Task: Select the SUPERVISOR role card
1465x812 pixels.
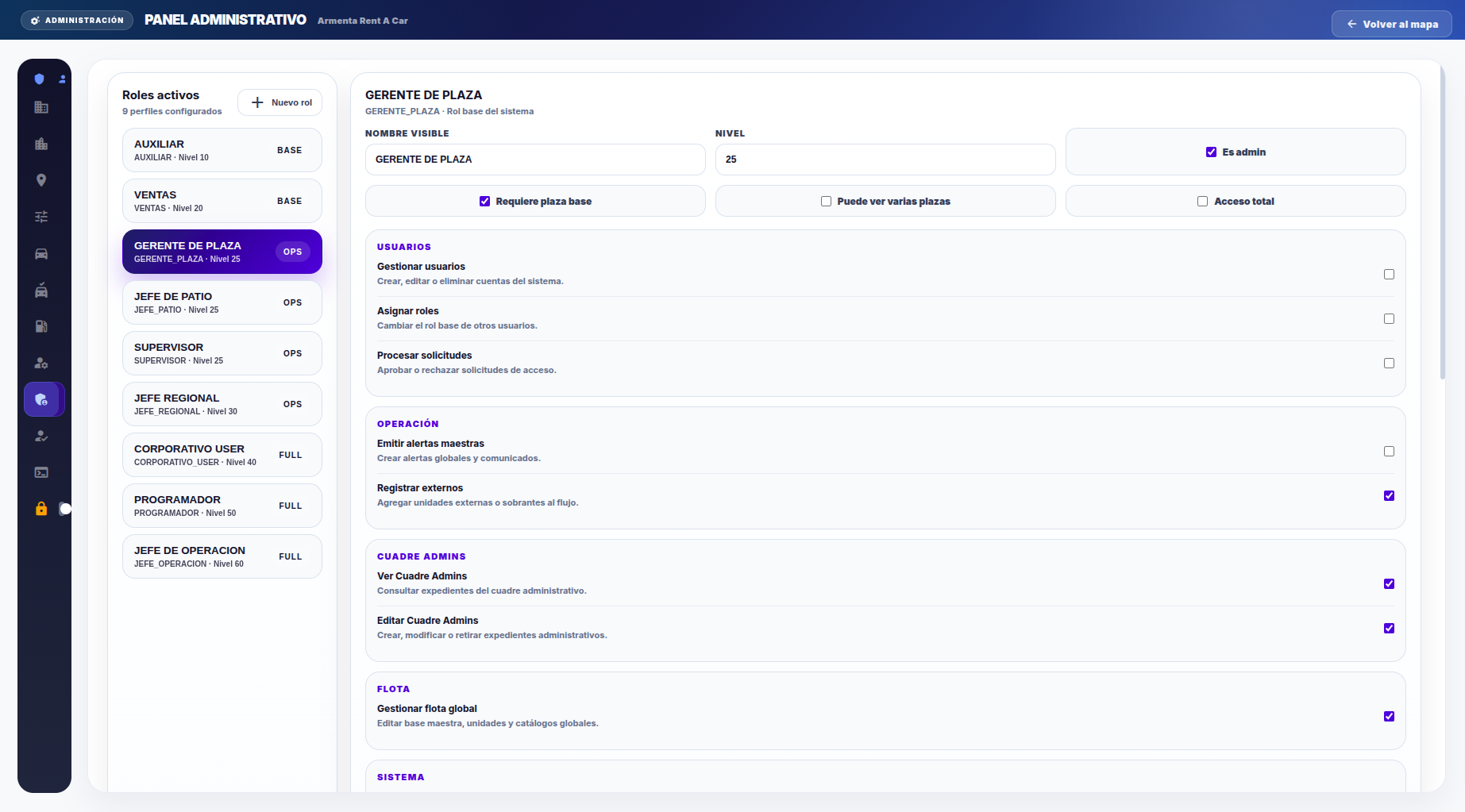Action: pos(222,353)
